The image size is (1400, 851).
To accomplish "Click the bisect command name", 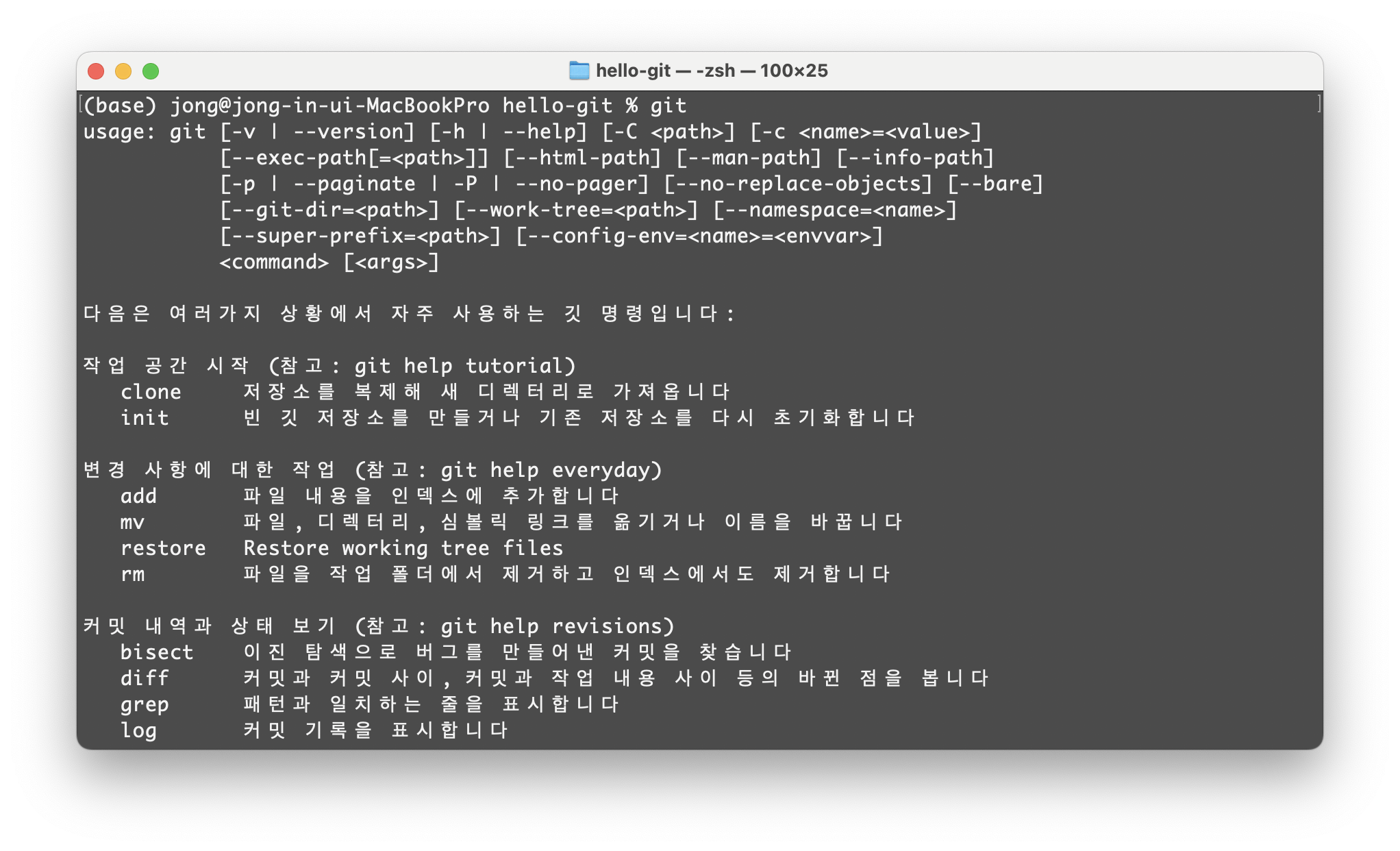I will coord(157,652).
